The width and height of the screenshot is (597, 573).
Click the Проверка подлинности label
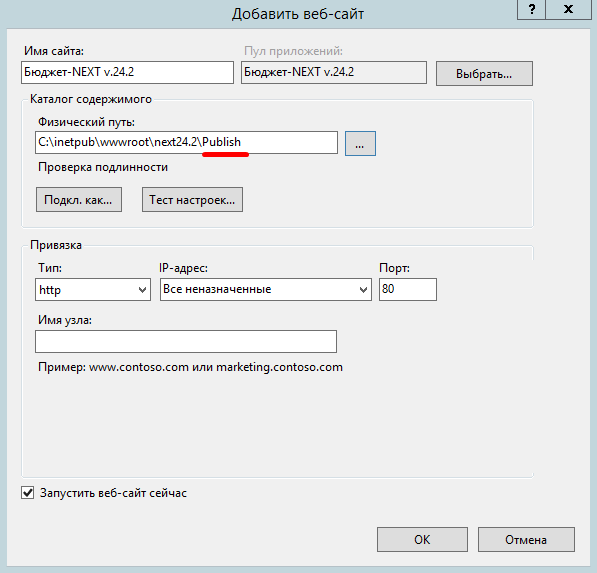(103, 167)
